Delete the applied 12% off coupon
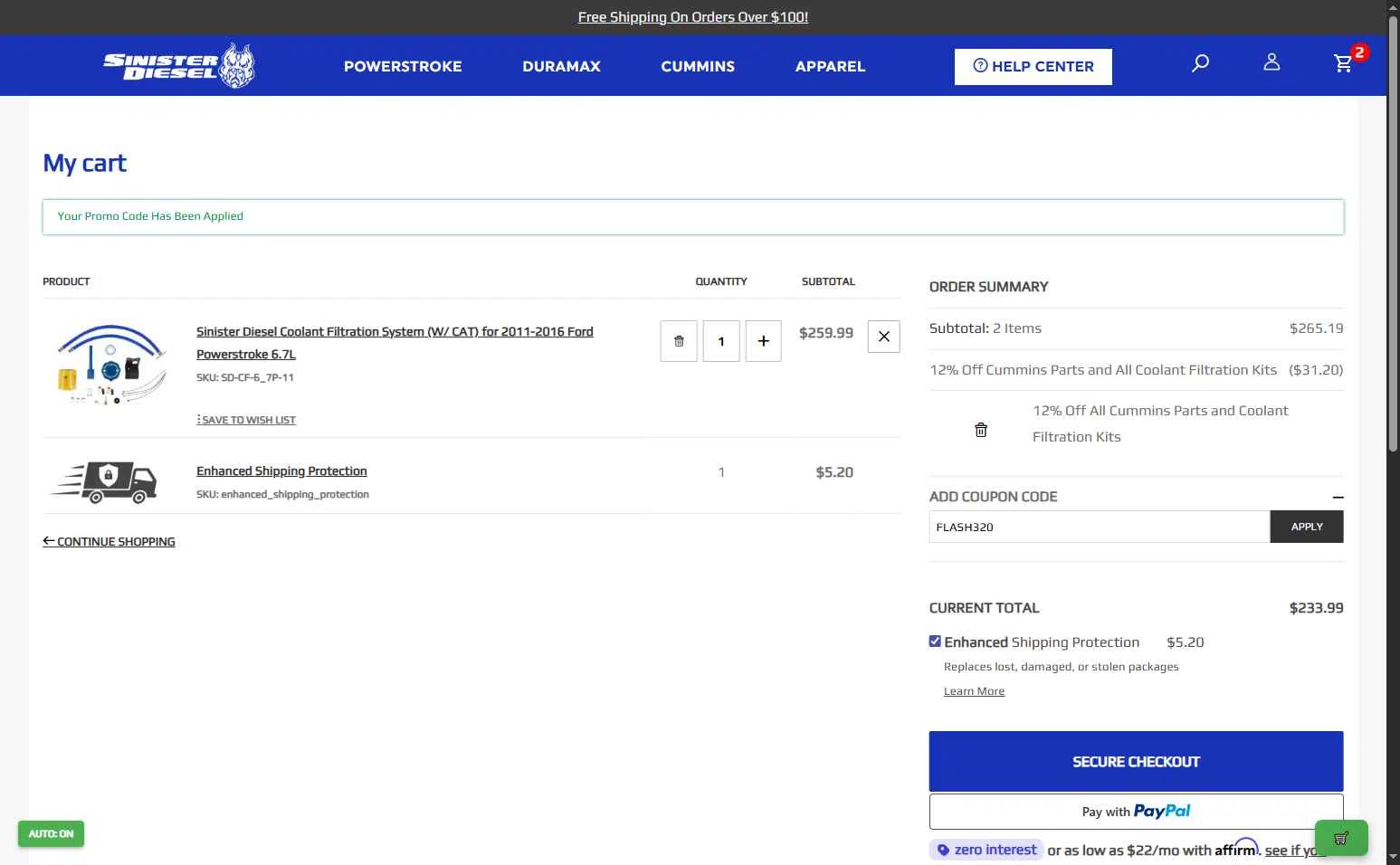The image size is (1400, 865). click(x=981, y=430)
